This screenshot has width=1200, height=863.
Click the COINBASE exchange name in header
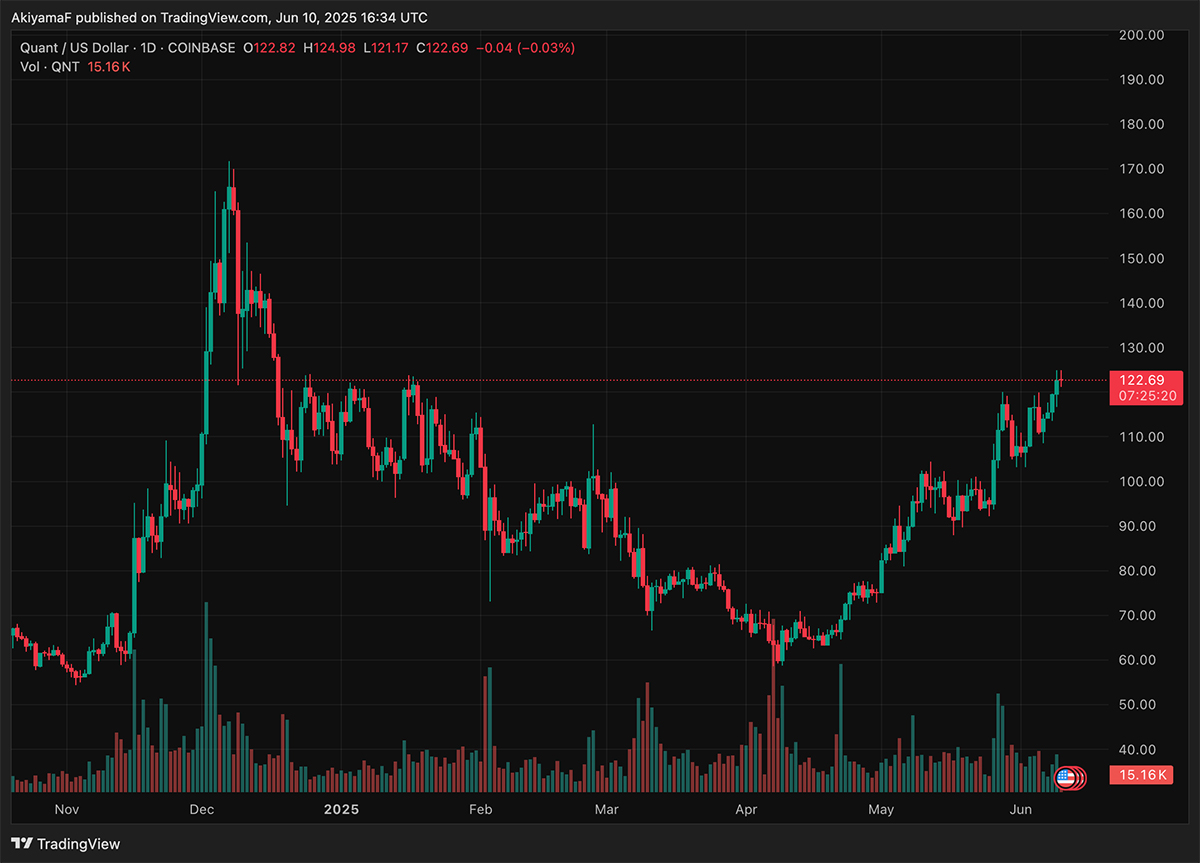(x=204, y=48)
